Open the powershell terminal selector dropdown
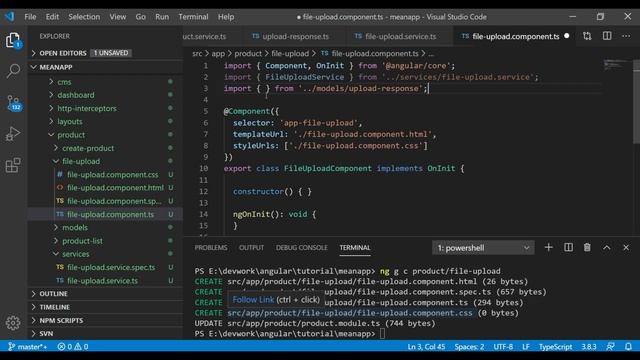This screenshot has height=360, width=640. (483, 248)
